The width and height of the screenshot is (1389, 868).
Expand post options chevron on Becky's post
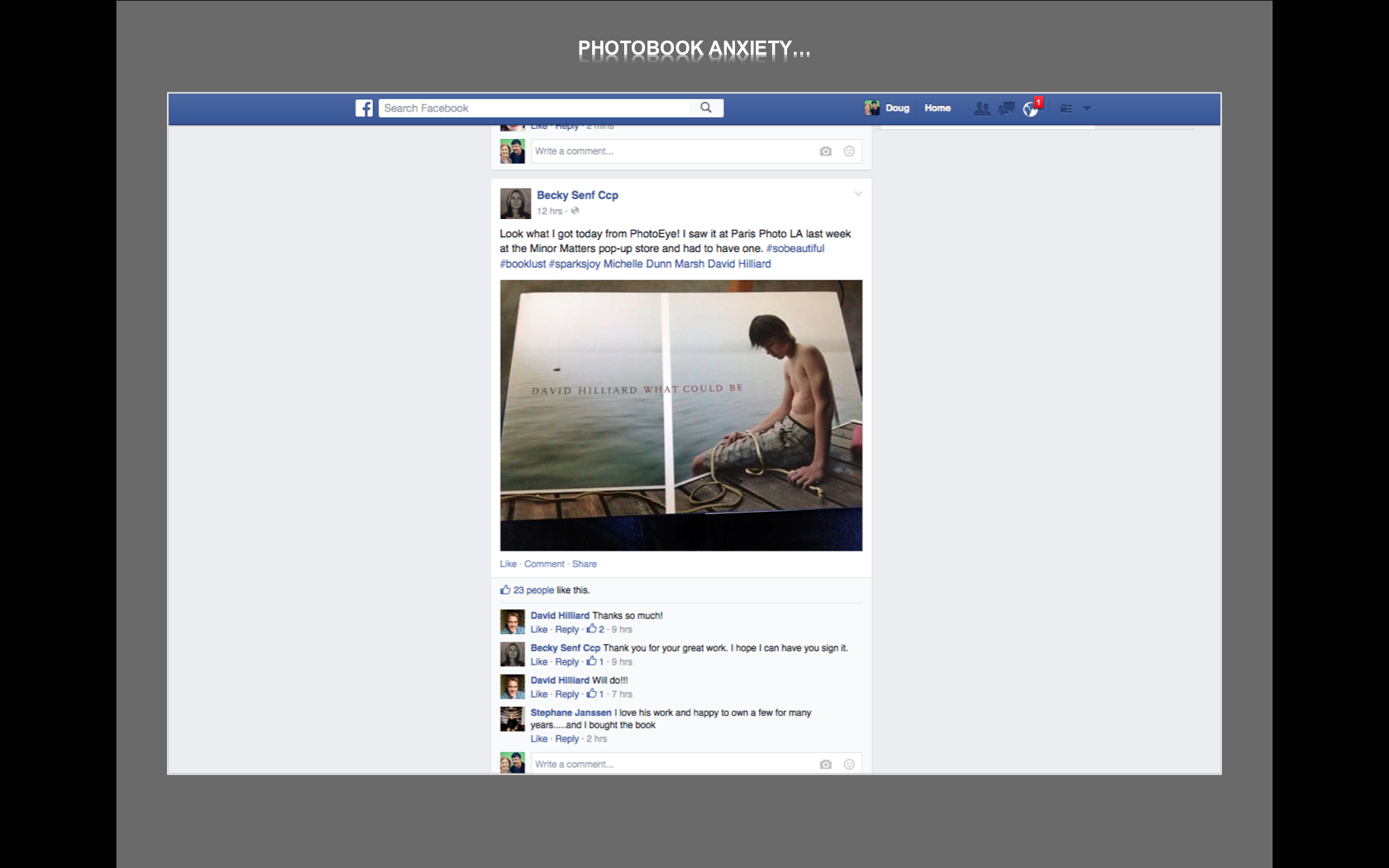[x=858, y=194]
